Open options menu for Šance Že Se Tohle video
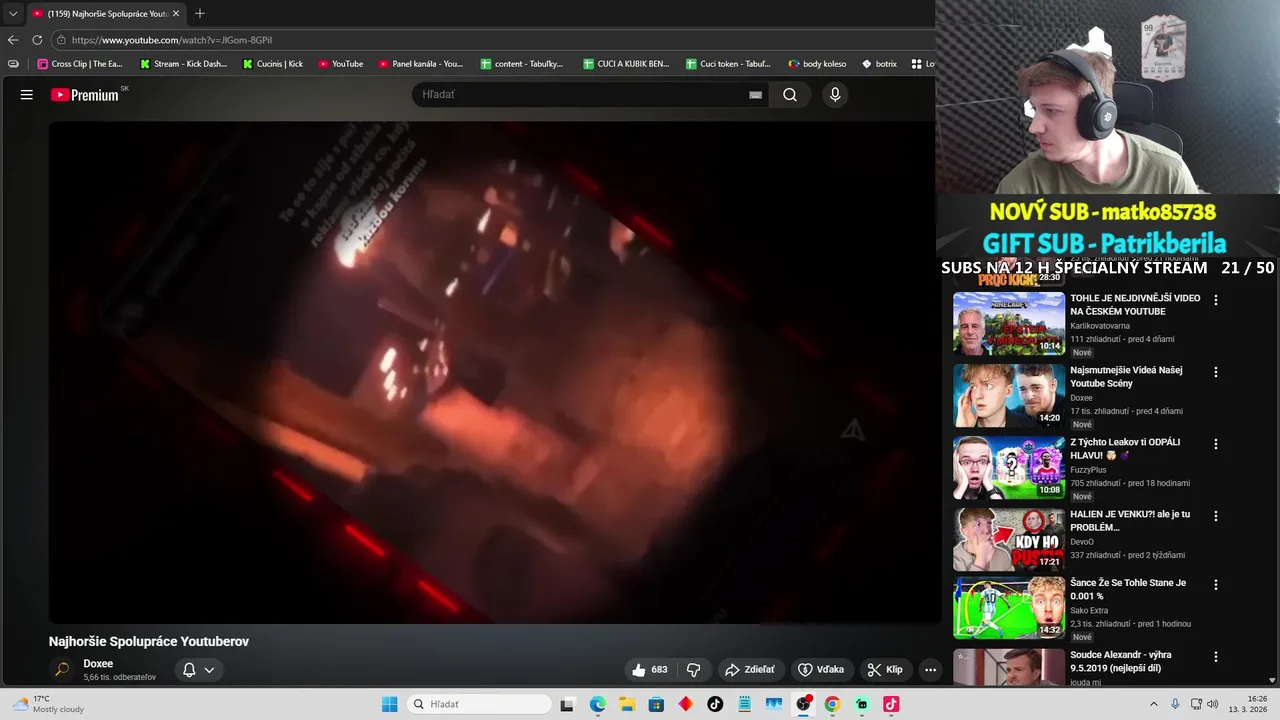The image size is (1280, 720). (x=1216, y=584)
